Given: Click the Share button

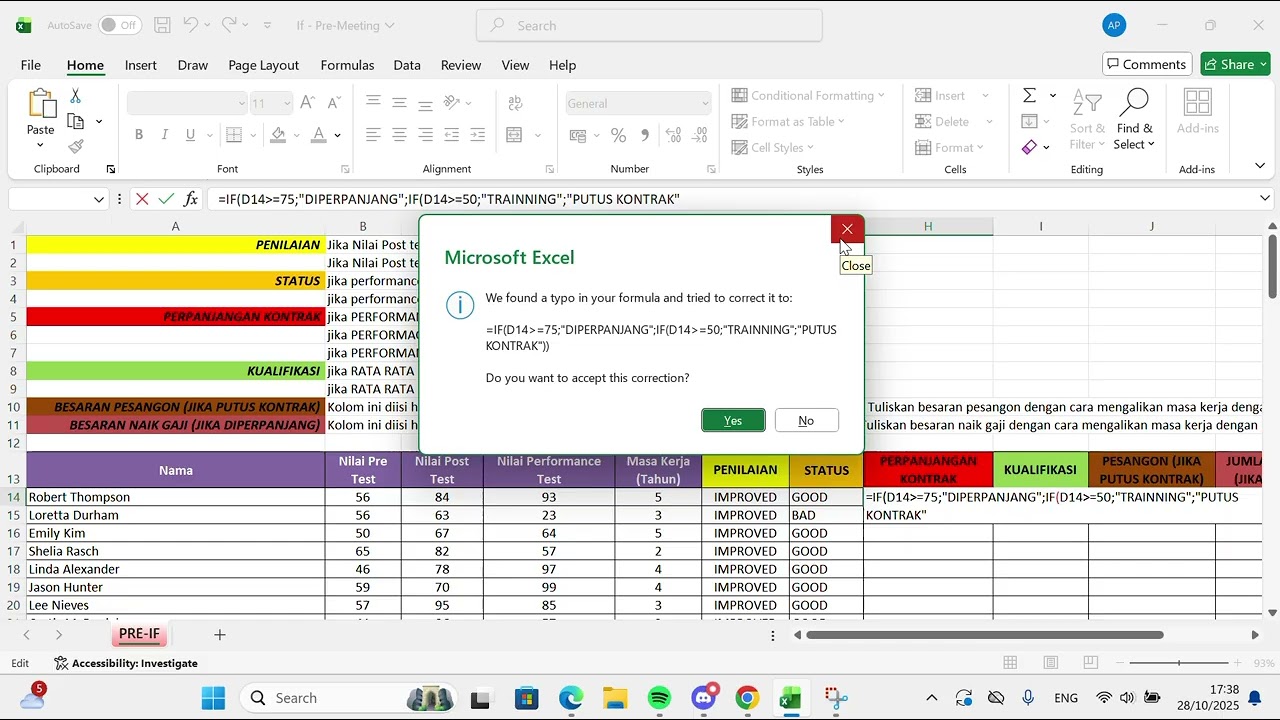Looking at the screenshot, I should pos(1235,64).
